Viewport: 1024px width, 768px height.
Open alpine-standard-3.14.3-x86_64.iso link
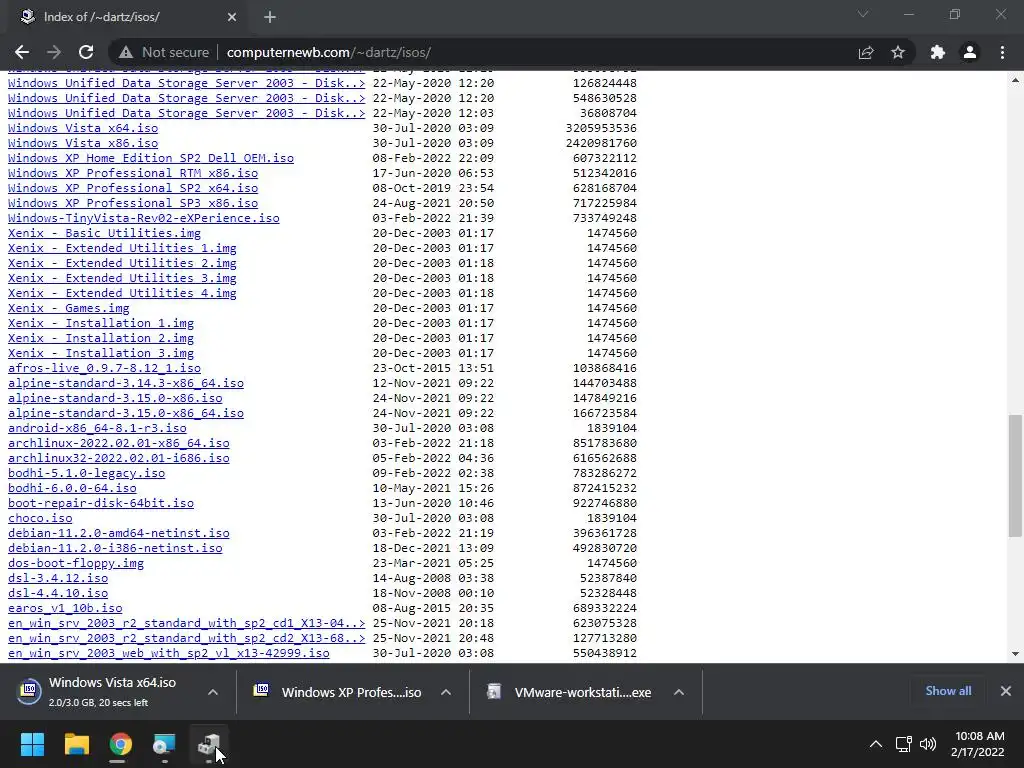point(126,383)
